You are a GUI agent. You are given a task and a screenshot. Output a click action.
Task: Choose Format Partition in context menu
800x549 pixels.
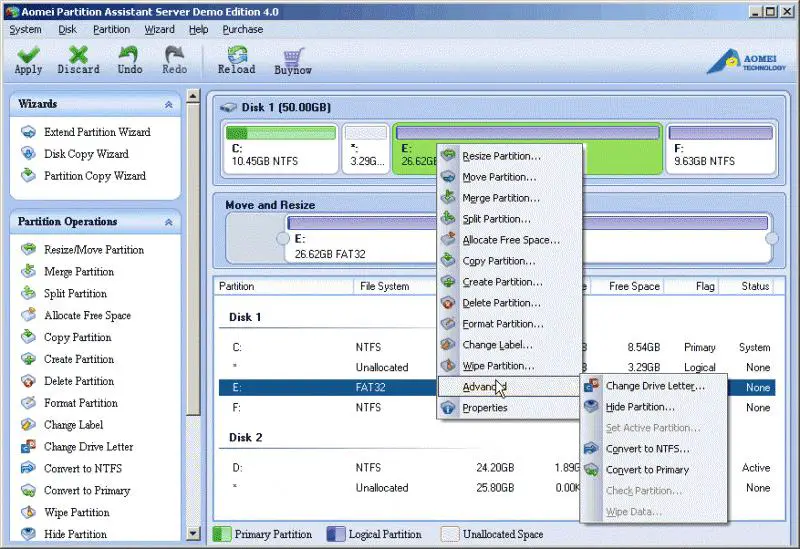coord(510,323)
